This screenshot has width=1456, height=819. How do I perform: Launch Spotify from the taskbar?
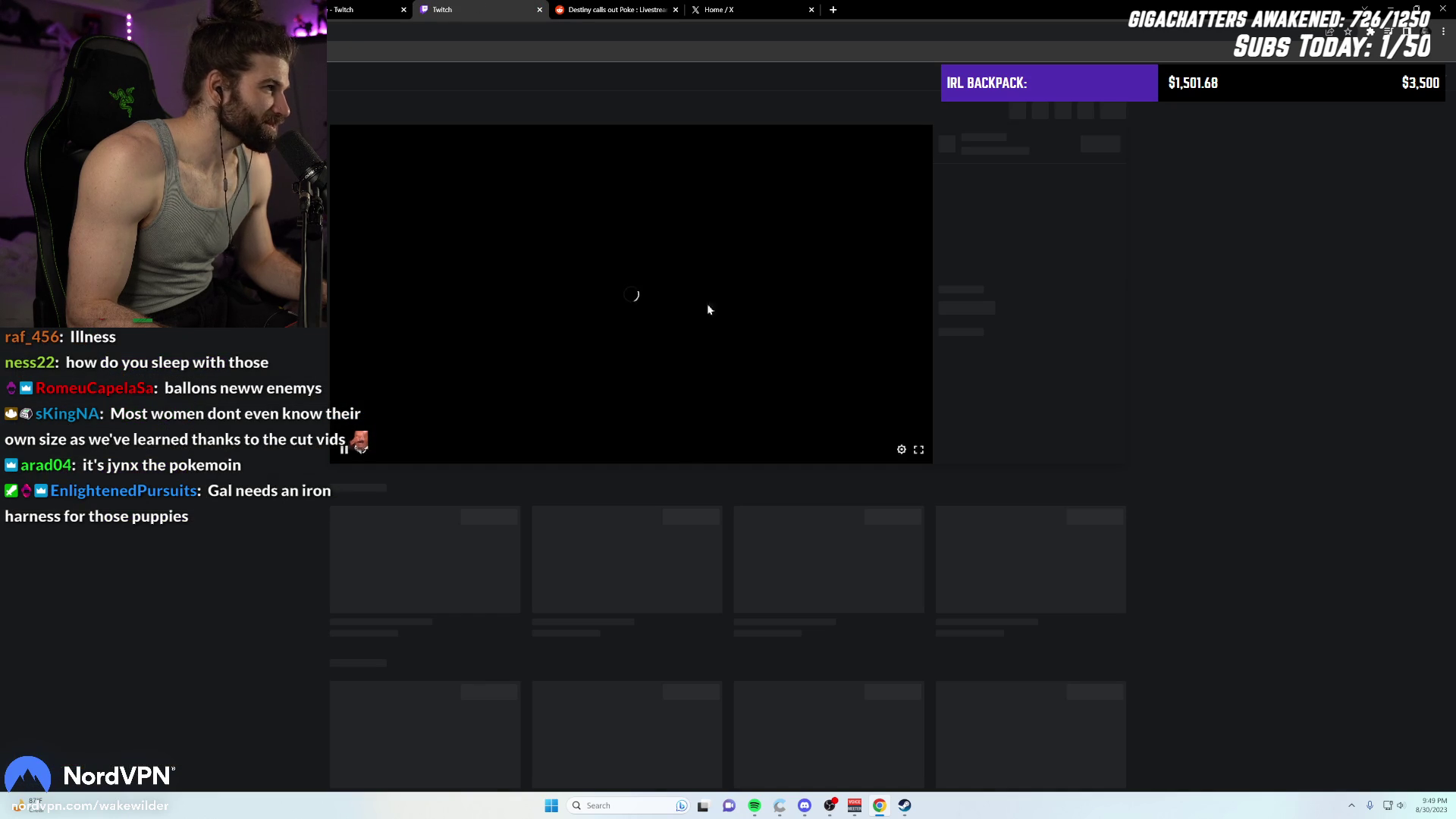[754, 805]
